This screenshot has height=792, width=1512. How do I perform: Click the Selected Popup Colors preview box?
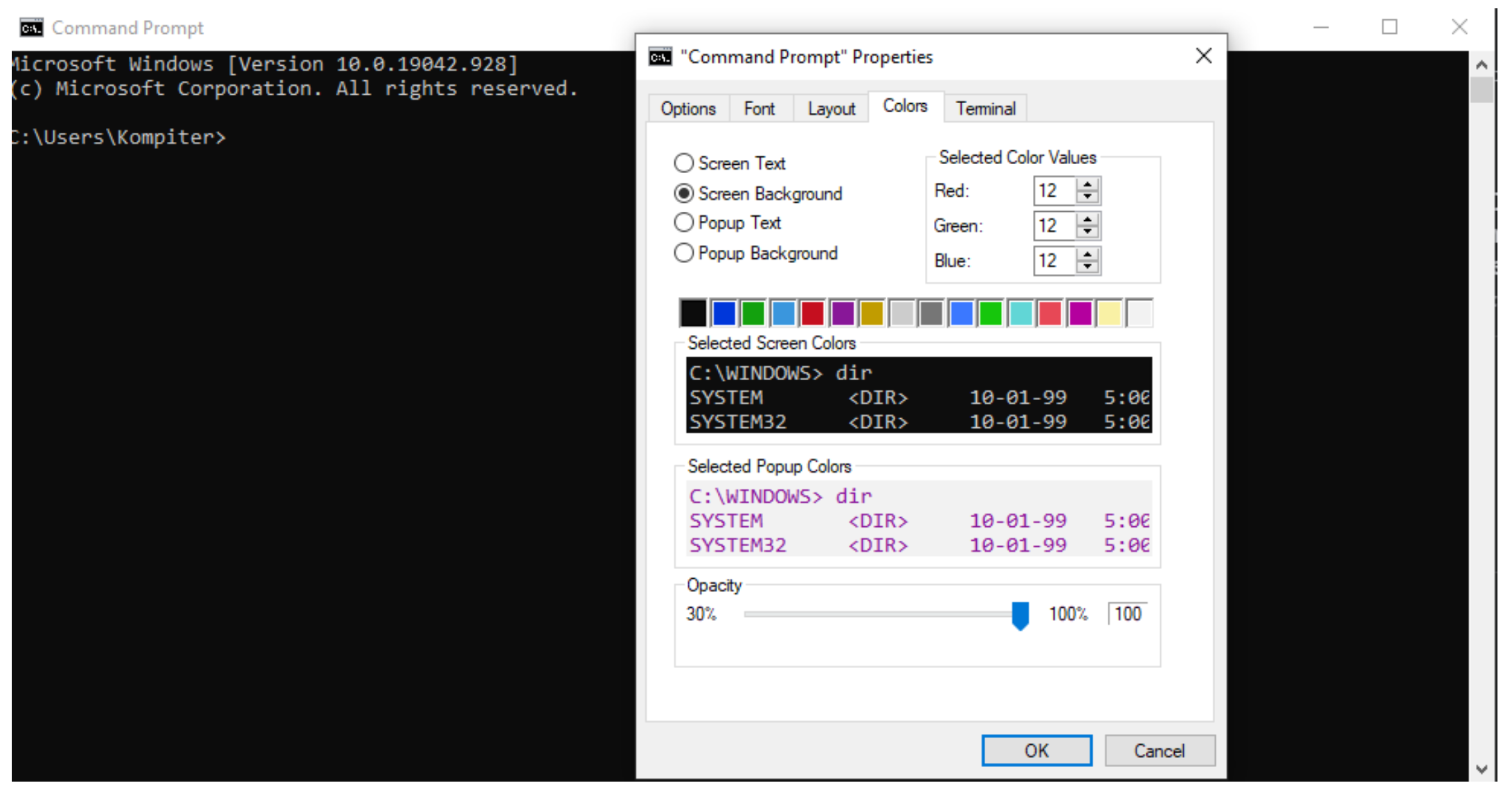[919, 519]
